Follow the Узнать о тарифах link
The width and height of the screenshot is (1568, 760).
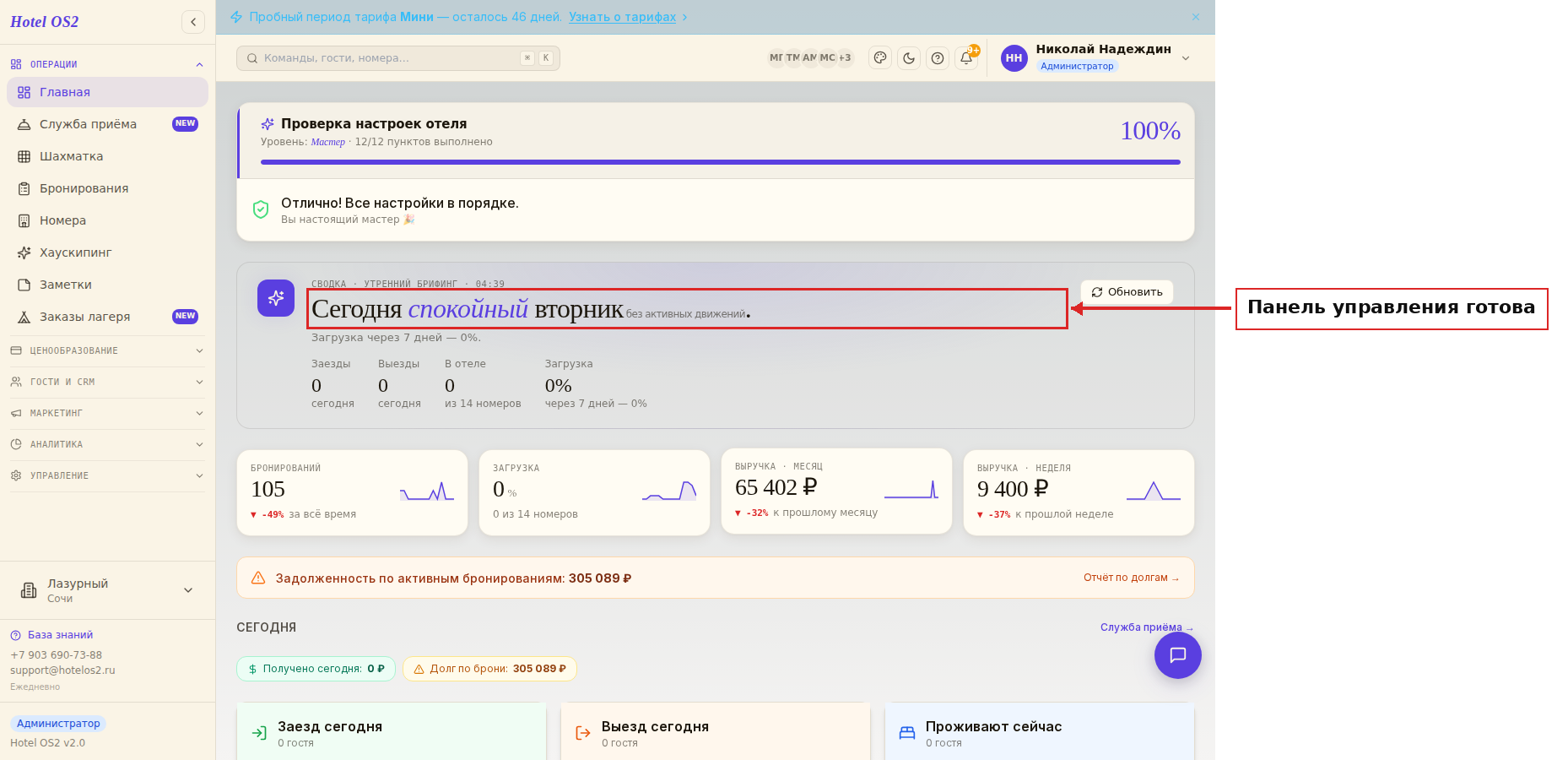(x=622, y=17)
